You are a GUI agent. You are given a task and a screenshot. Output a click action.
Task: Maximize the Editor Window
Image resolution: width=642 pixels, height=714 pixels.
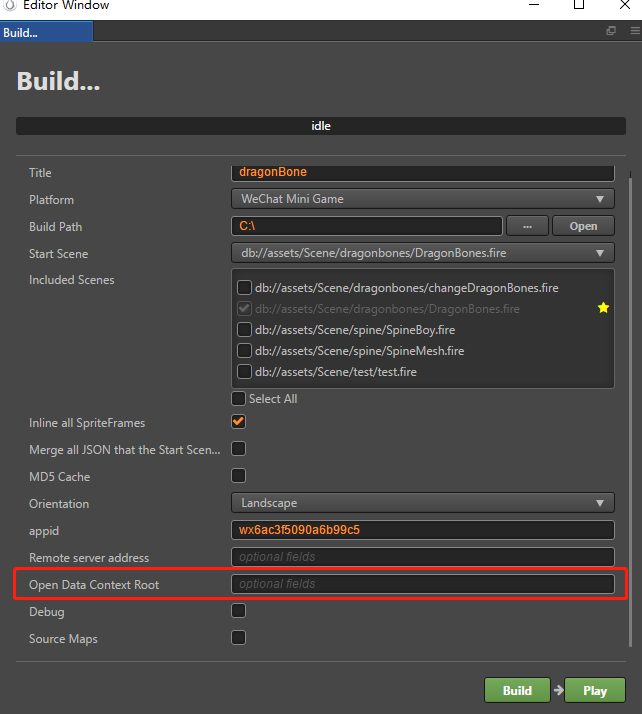(x=579, y=6)
